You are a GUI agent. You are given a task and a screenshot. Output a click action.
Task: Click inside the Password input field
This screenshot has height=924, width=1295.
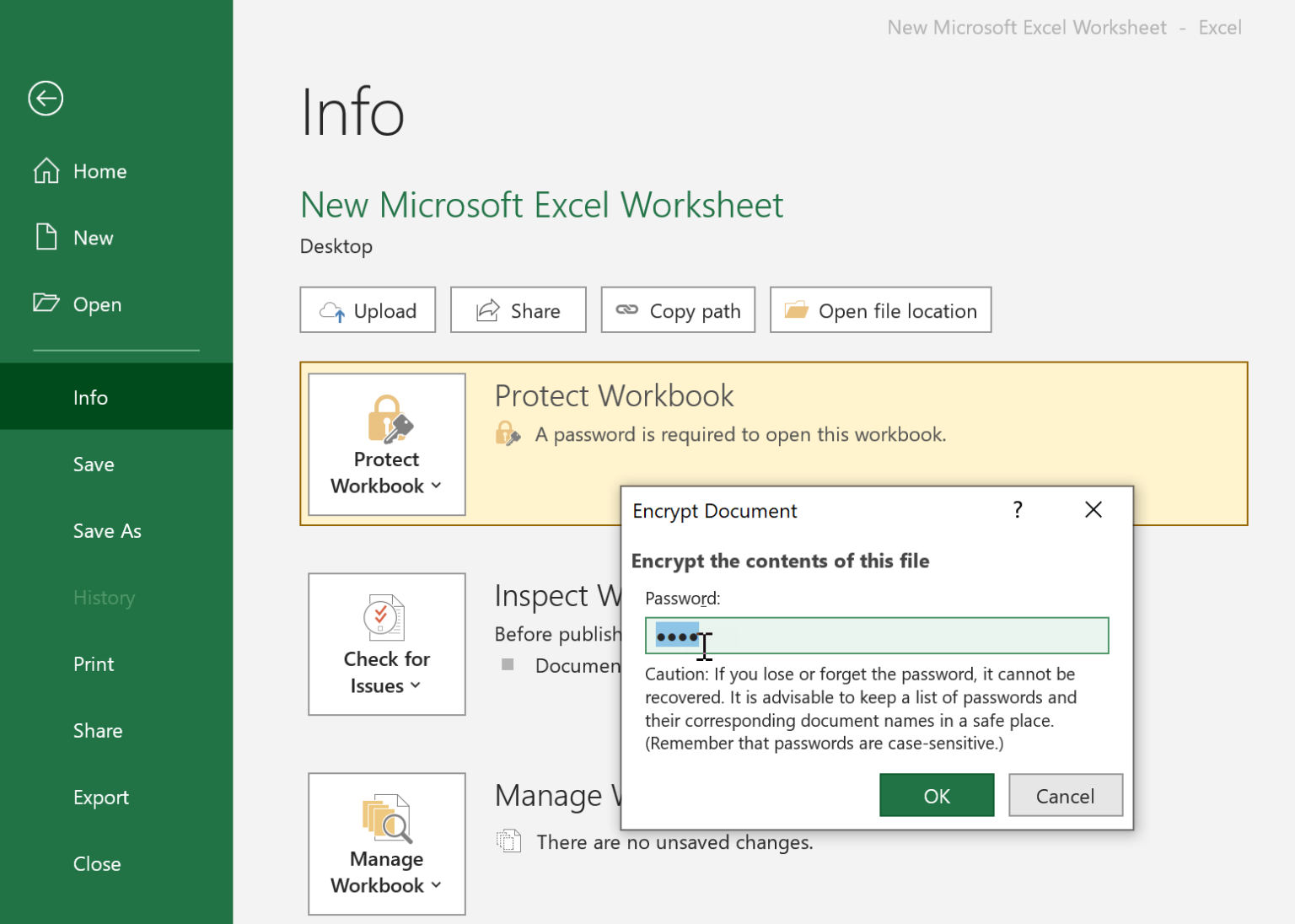877,636
